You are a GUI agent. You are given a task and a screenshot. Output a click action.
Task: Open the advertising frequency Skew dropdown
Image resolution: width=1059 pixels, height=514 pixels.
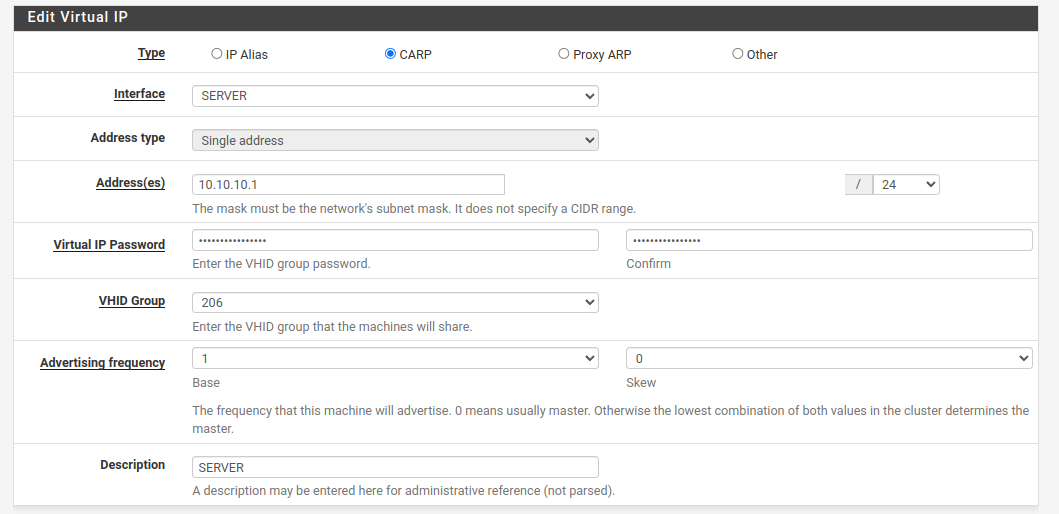829,358
